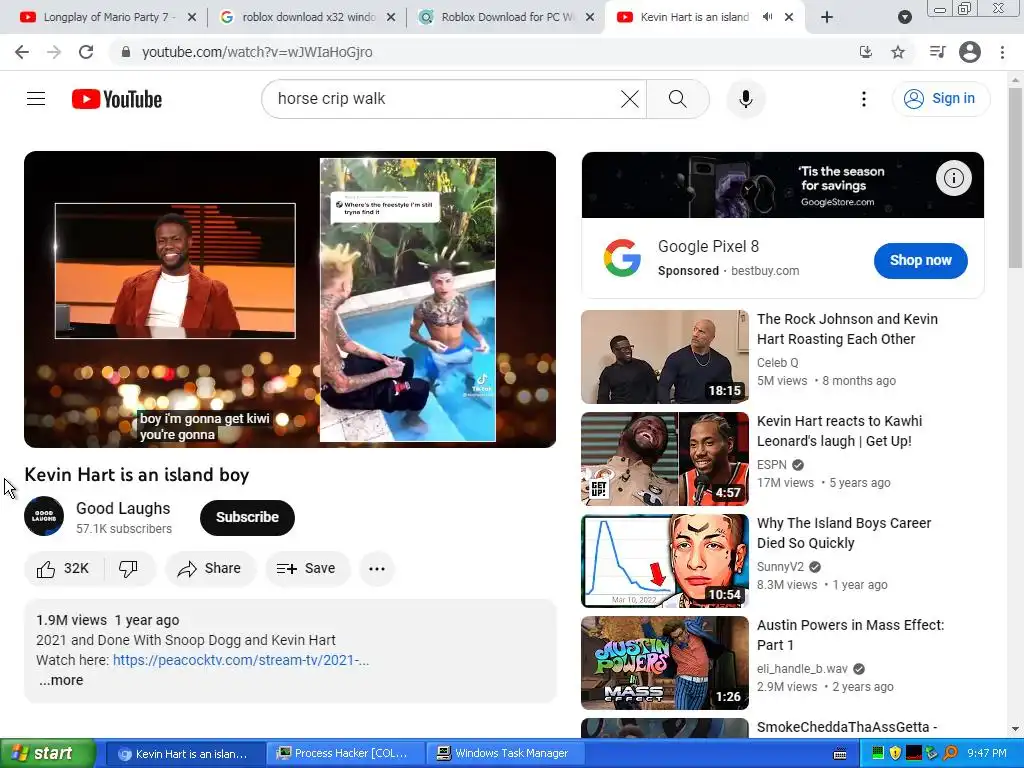The image size is (1024, 768).
Task: Click the magnifier tray icon
Action: 950,754
